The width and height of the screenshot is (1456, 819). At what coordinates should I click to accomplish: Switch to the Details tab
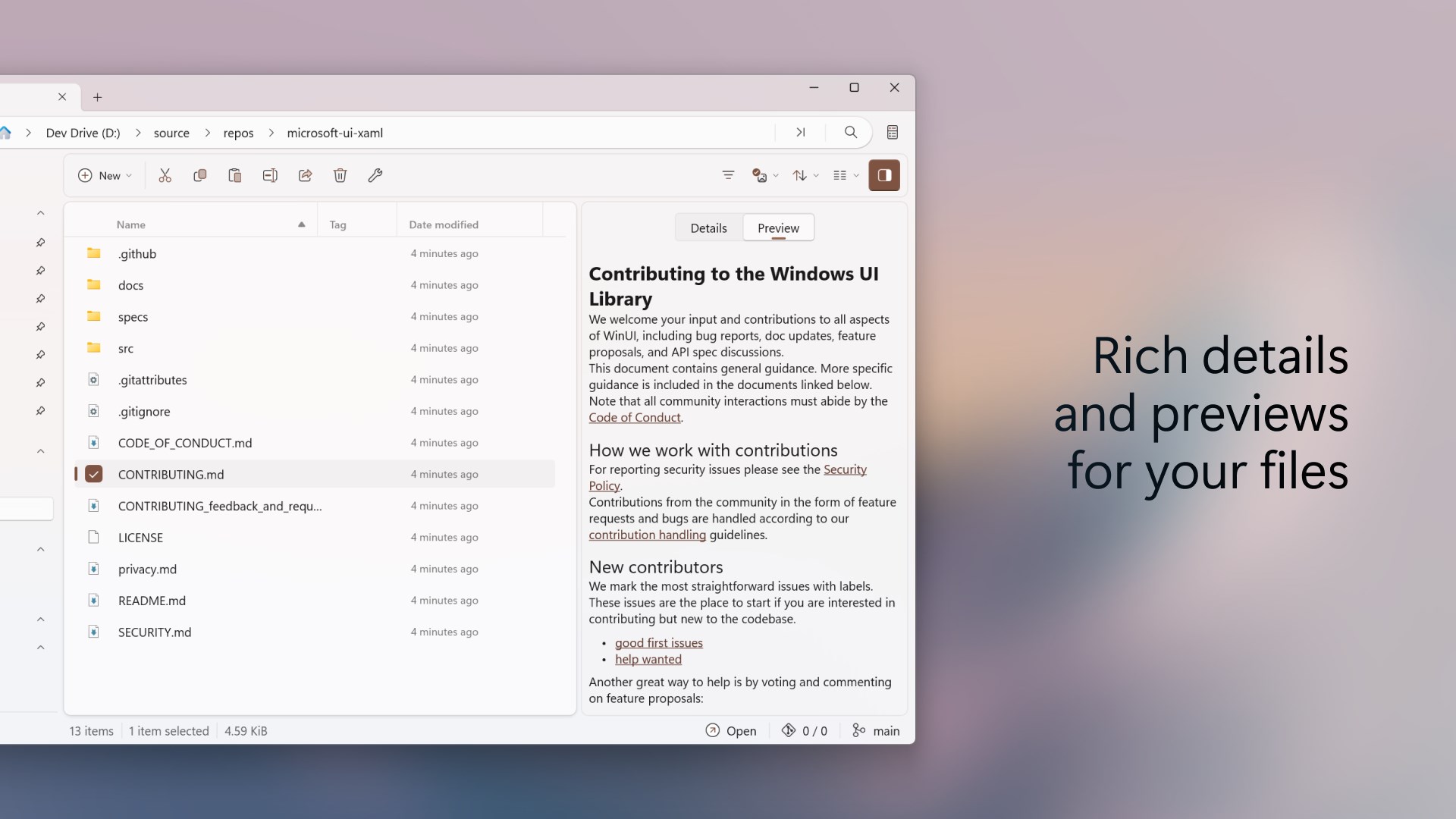point(708,227)
